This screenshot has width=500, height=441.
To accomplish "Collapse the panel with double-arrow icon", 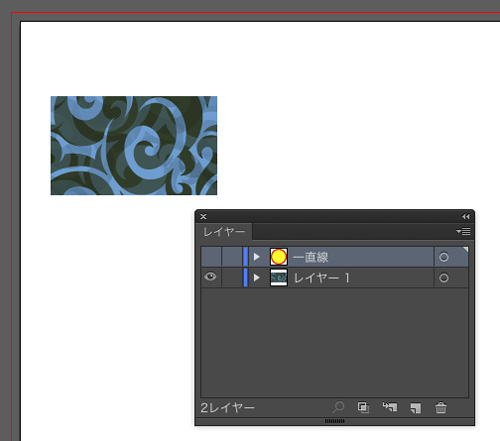I will [466, 217].
